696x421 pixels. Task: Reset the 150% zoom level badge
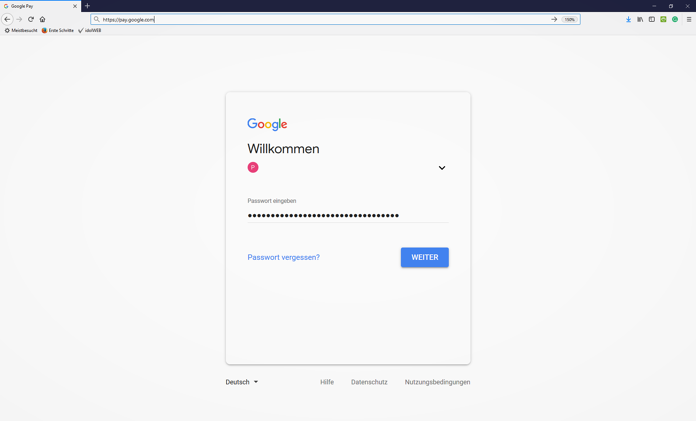pyautogui.click(x=569, y=20)
